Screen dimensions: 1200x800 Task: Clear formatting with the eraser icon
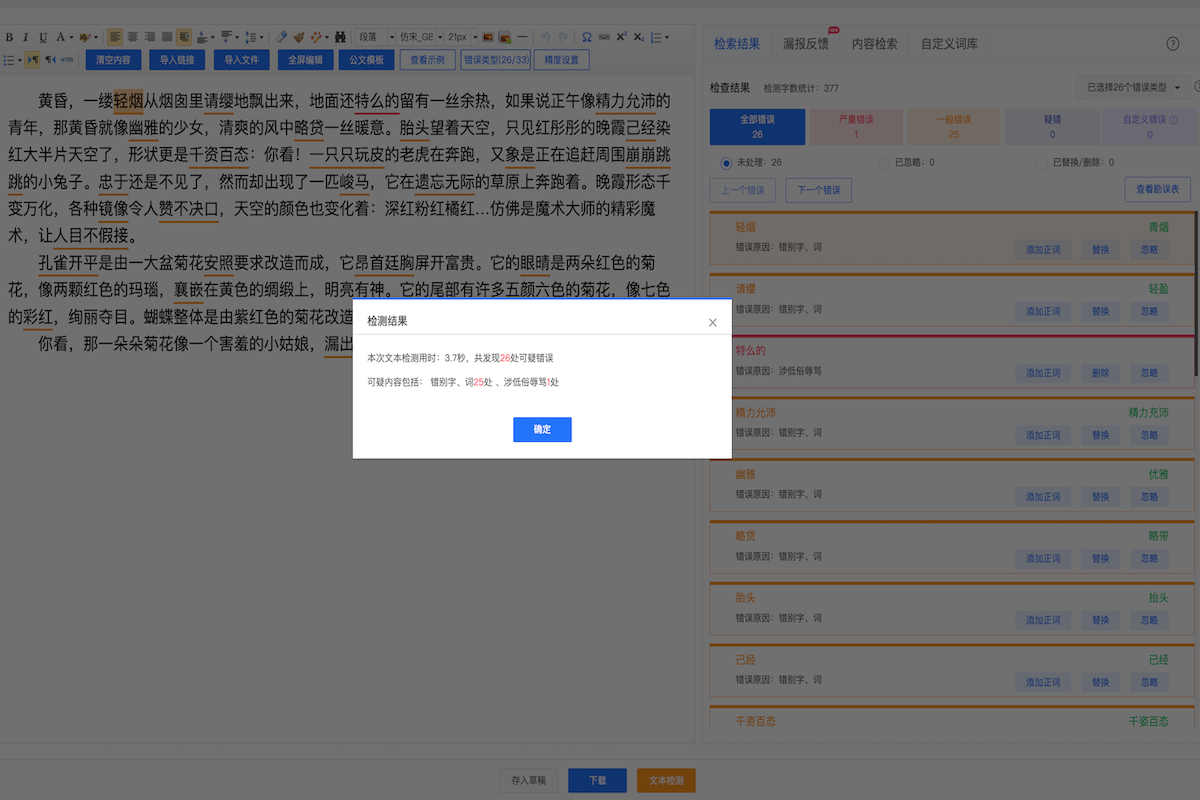pyautogui.click(x=280, y=35)
